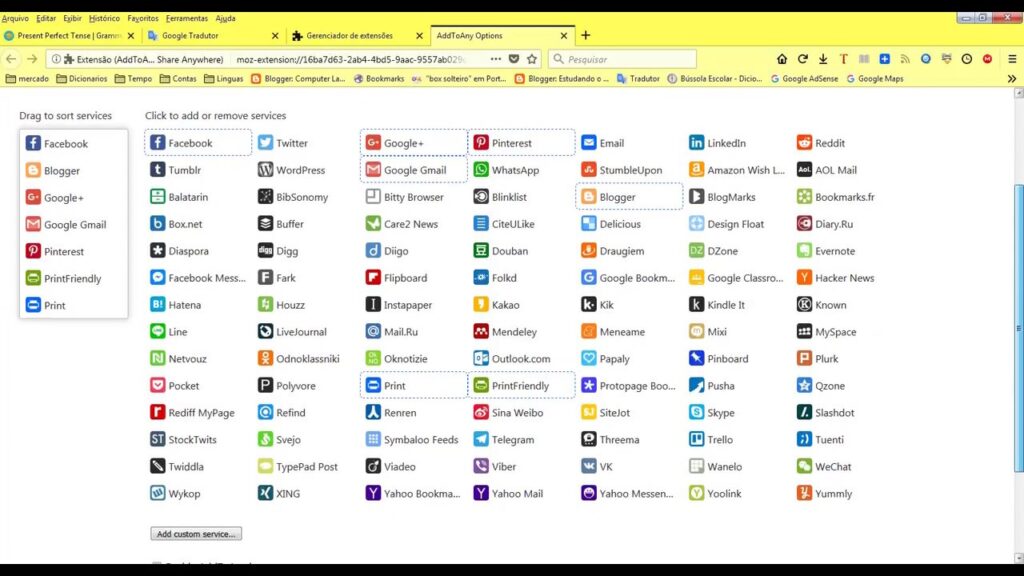Open the mercado bookmark folder
This screenshot has width=1024, height=576.
(x=27, y=79)
